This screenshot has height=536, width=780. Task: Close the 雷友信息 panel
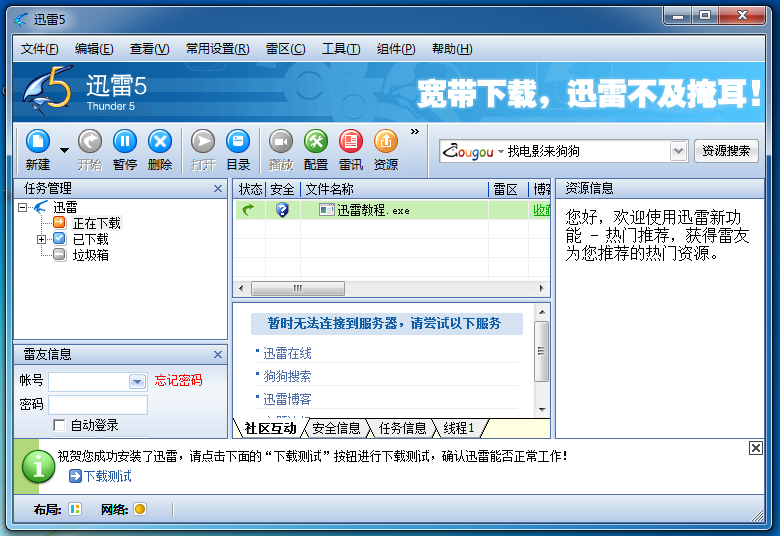tap(217, 354)
